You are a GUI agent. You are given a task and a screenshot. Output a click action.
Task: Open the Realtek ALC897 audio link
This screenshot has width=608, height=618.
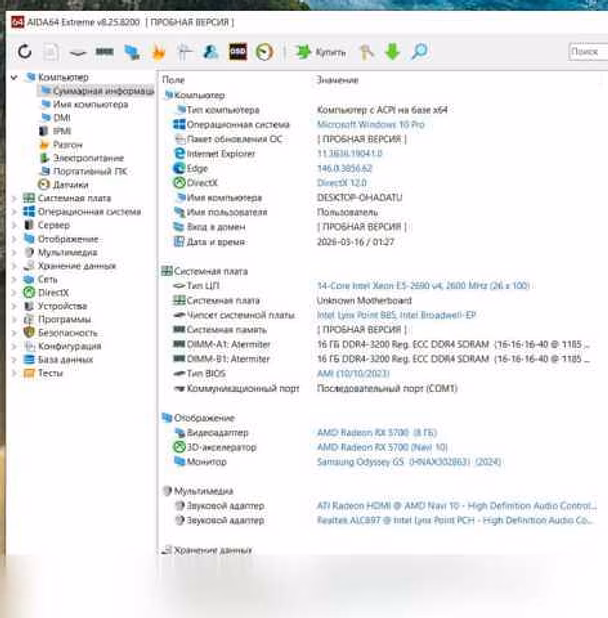point(455,520)
